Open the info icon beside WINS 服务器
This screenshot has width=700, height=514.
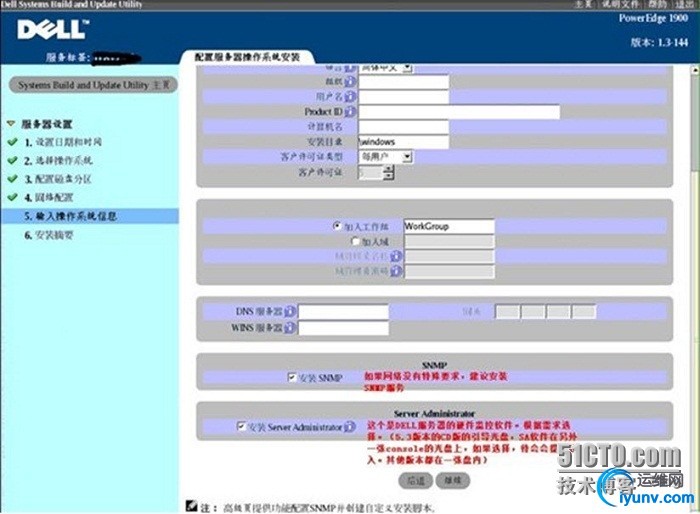pos(290,328)
